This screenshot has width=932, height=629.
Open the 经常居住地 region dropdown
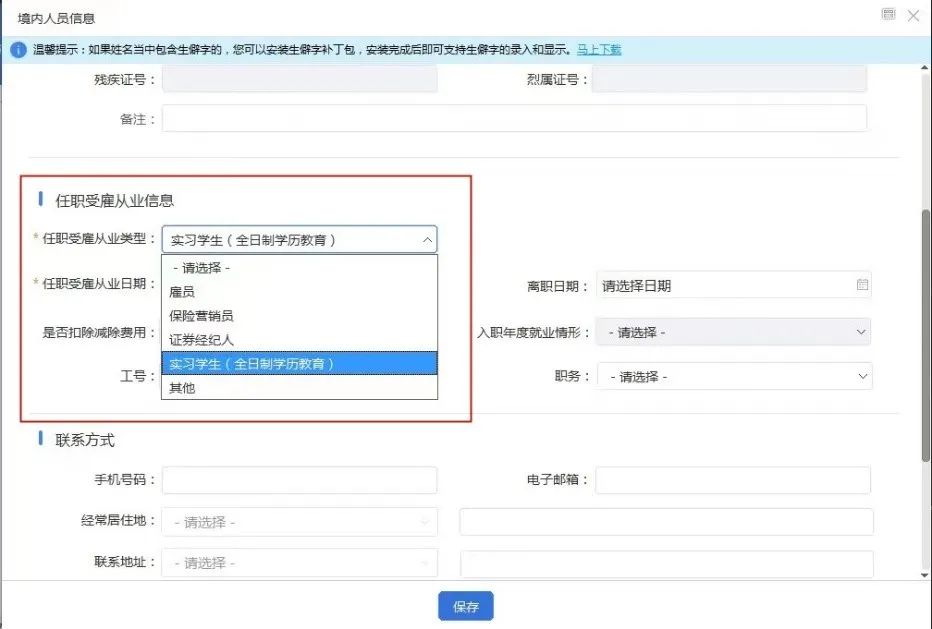[x=300, y=522]
